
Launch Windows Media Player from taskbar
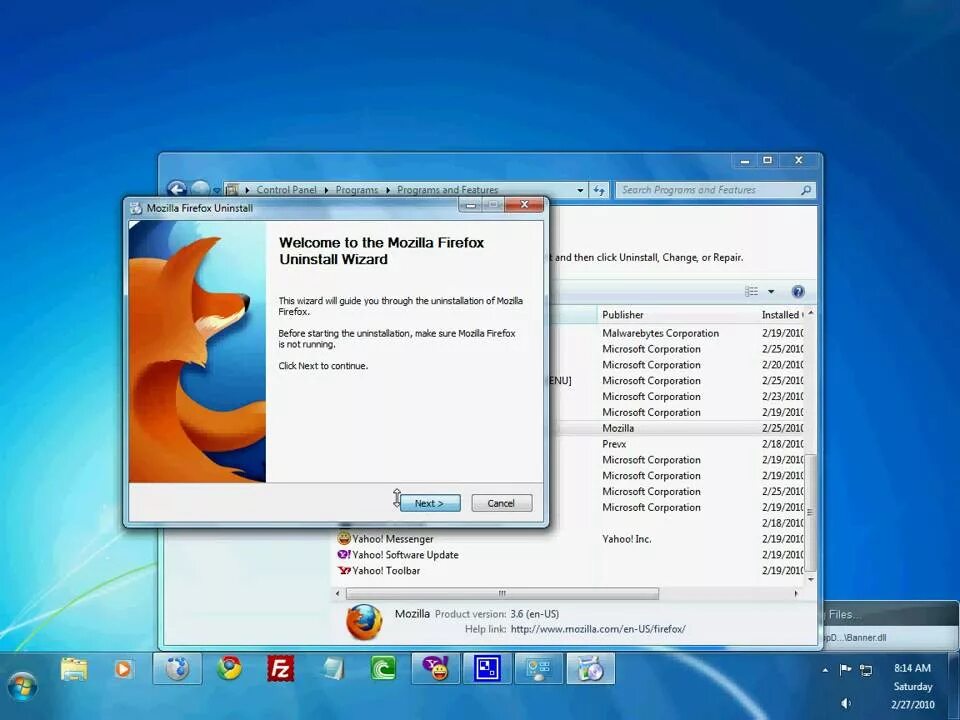[123, 669]
